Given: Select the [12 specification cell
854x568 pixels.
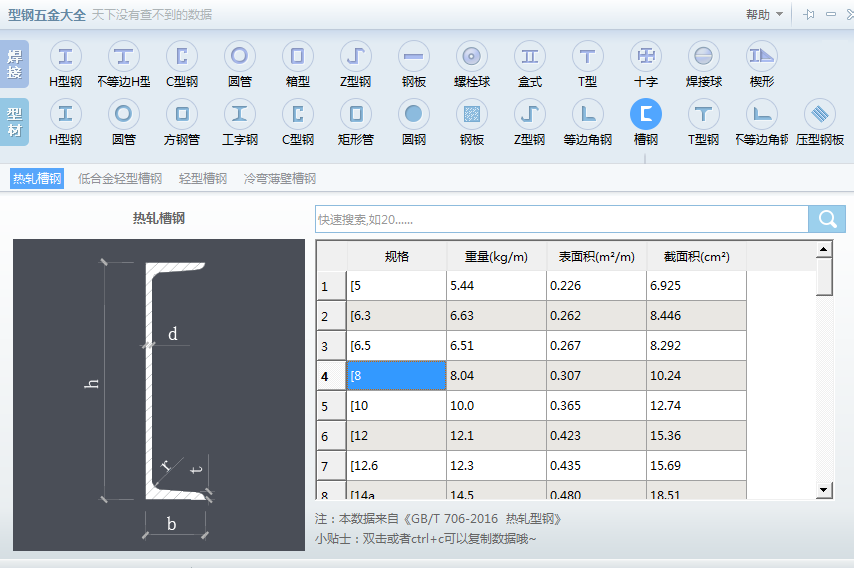Looking at the screenshot, I should 396,436.
